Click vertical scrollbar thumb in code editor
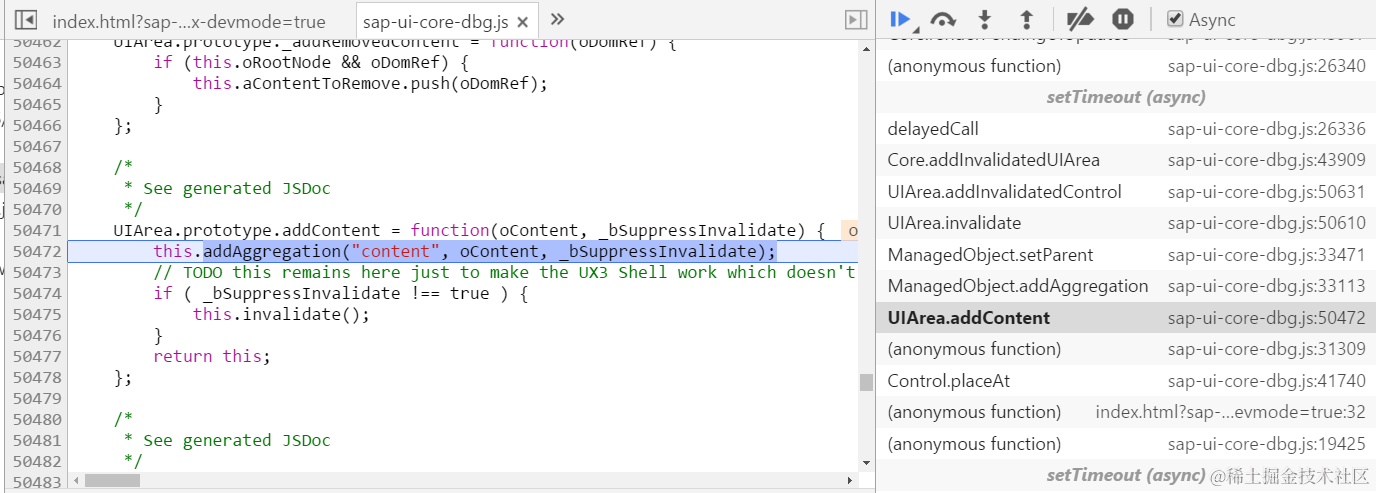The height and width of the screenshot is (493, 1376). [866, 382]
